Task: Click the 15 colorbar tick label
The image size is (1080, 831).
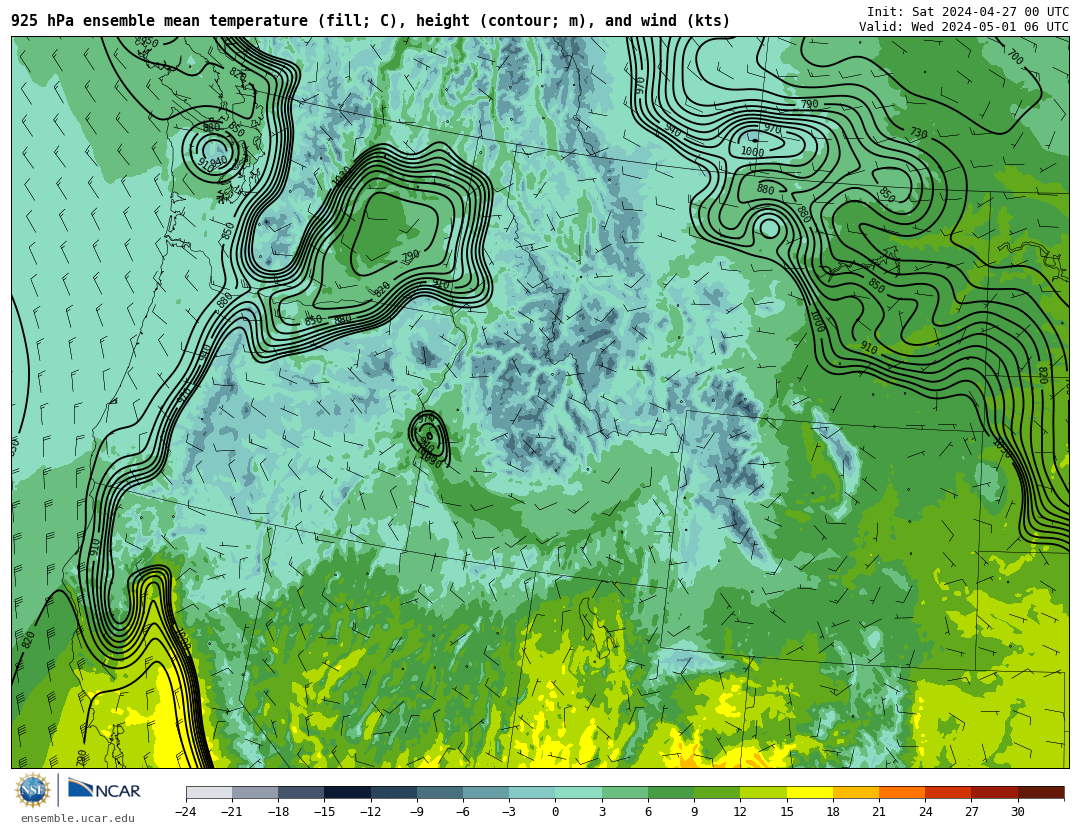Action: 787,812
